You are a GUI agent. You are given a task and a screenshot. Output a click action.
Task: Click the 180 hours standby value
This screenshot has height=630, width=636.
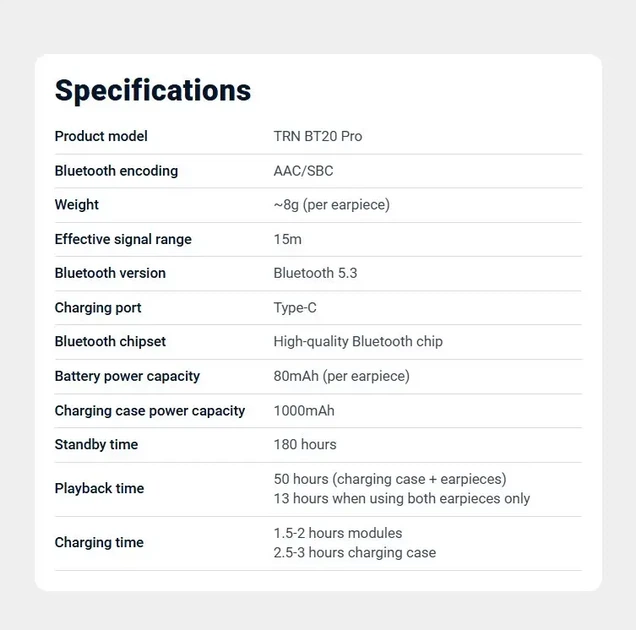coord(305,445)
